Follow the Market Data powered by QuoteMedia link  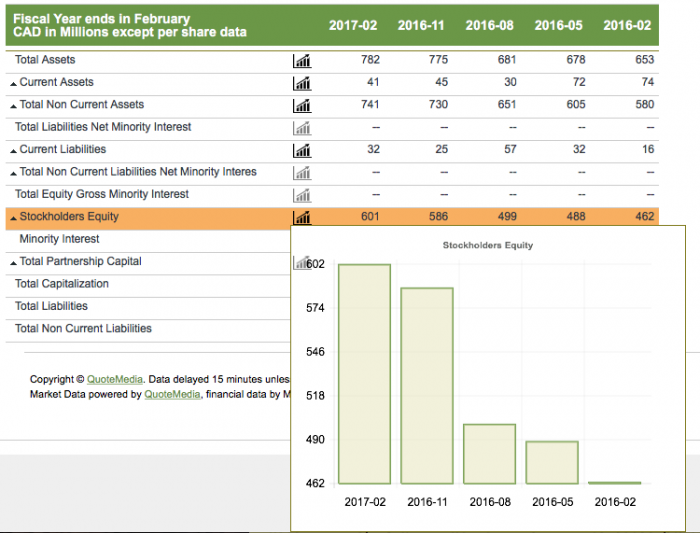(x=172, y=394)
